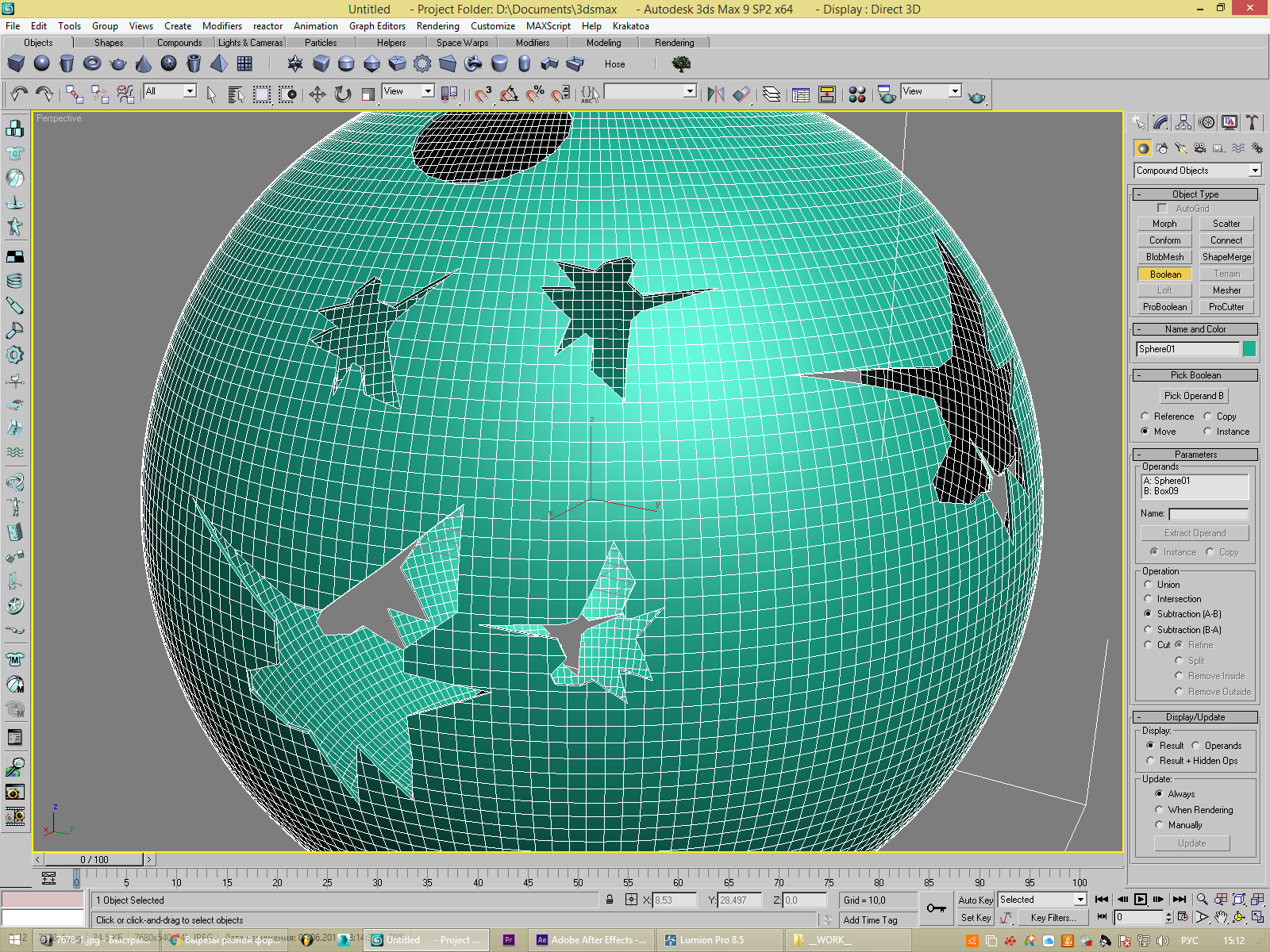
Task: Toggle the Angle Snap icon
Action: click(x=510, y=94)
